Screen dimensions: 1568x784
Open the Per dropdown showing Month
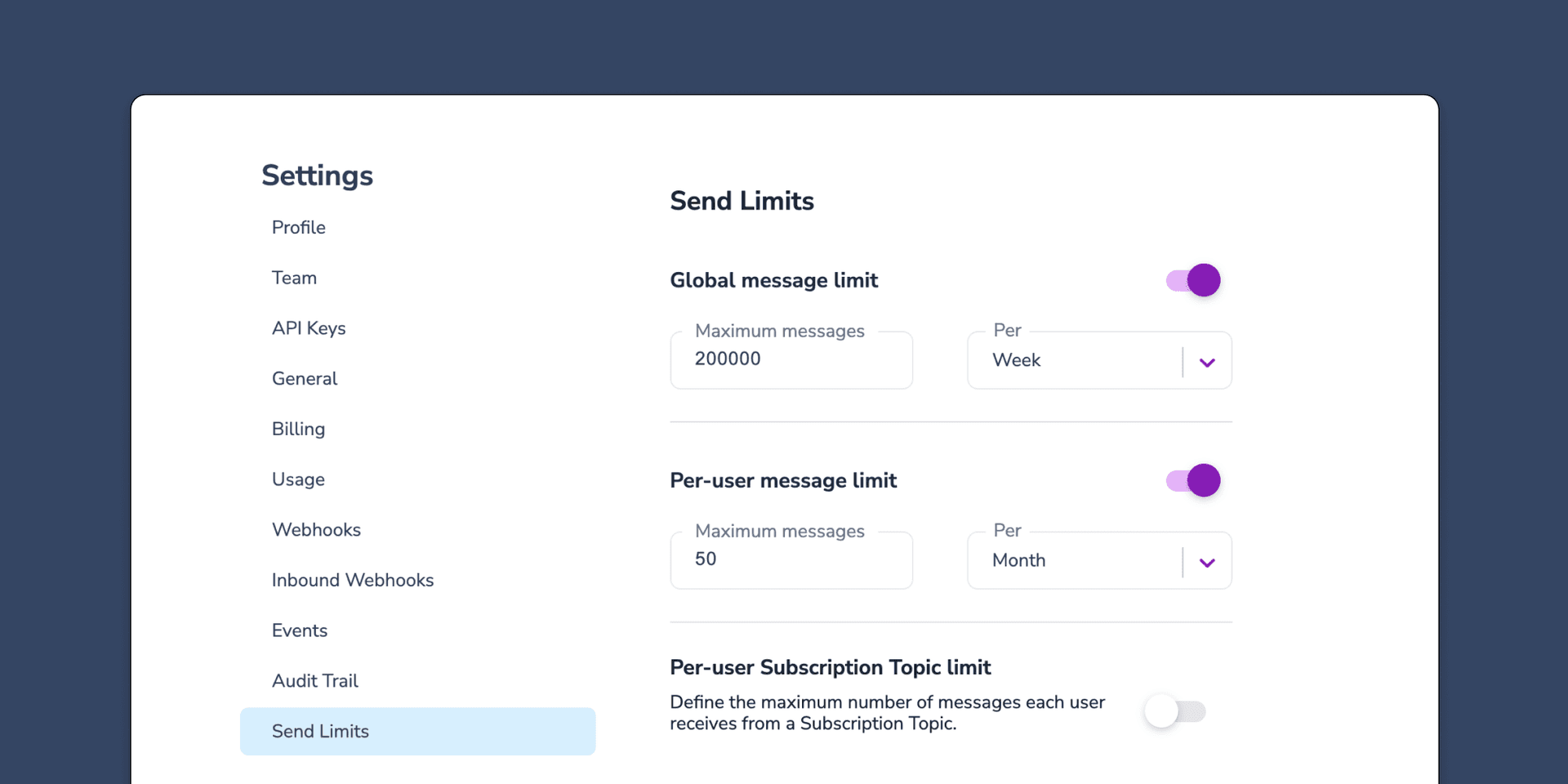[x=1207, y=560]
